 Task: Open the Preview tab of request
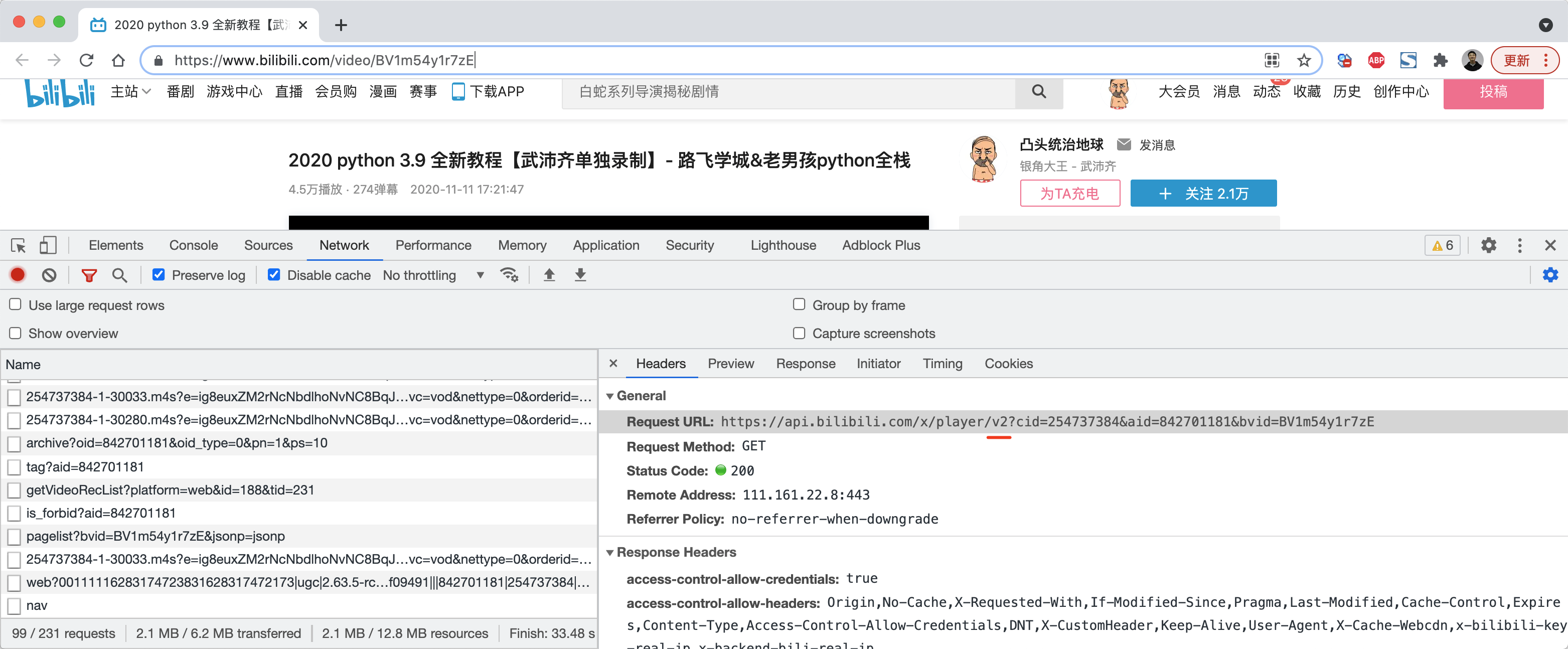(x=730, y=364)
